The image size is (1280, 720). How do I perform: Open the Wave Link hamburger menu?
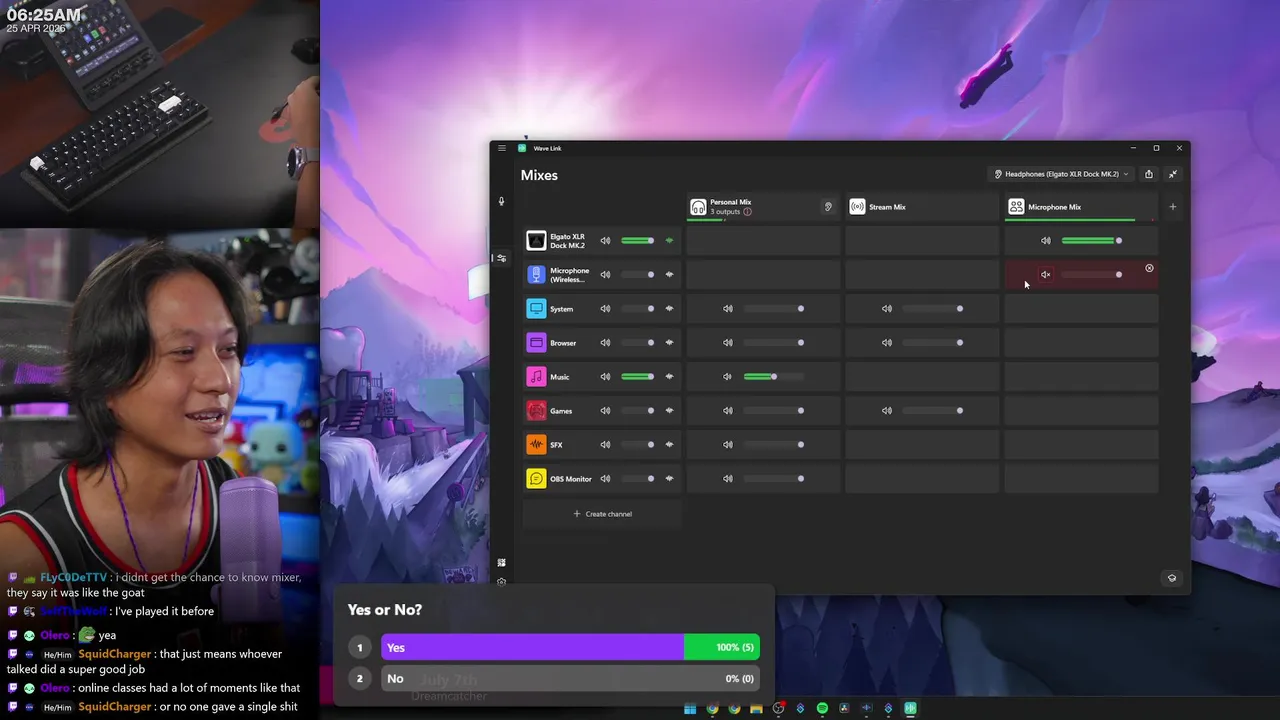[502, 148]
